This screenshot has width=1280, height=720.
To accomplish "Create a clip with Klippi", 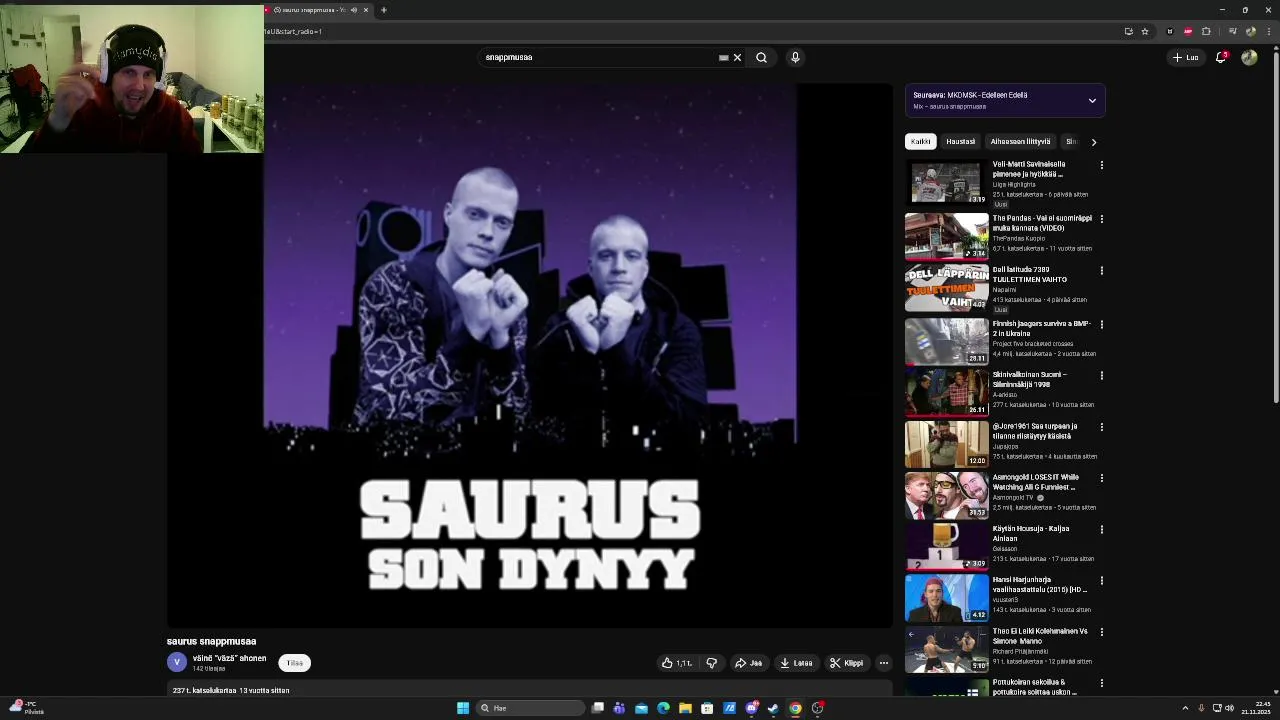I will click(x=846, y=663).
